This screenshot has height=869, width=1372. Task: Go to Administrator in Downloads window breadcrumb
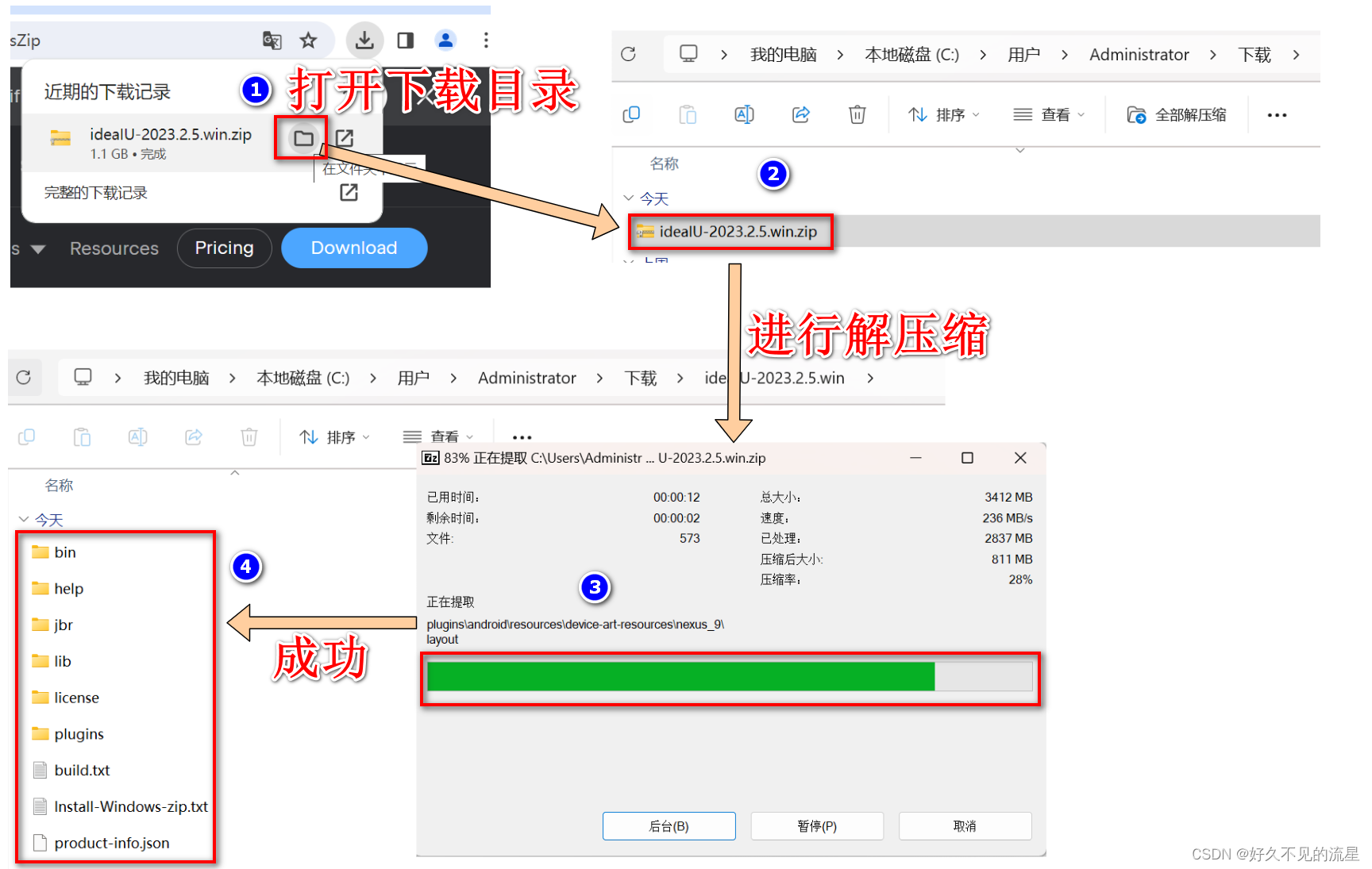tap(1139, 55)
